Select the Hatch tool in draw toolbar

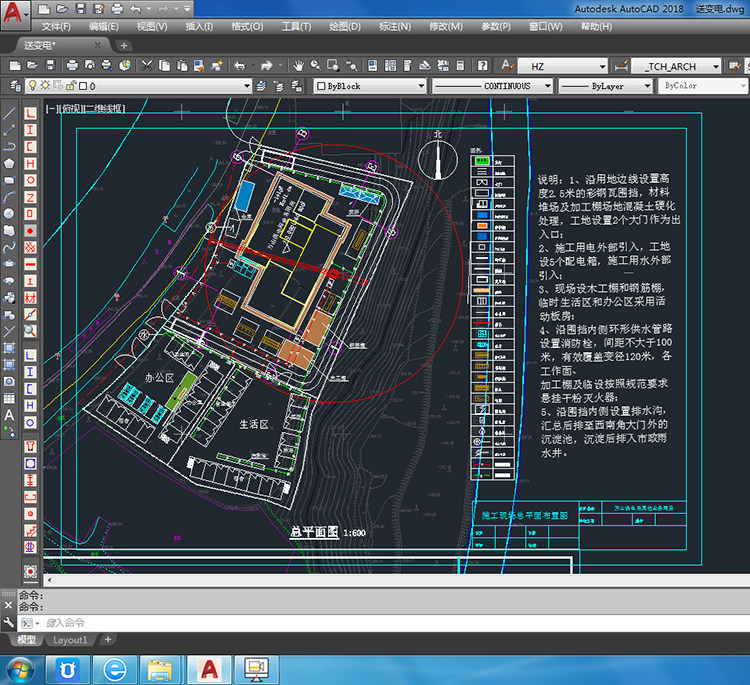point(9,348)
